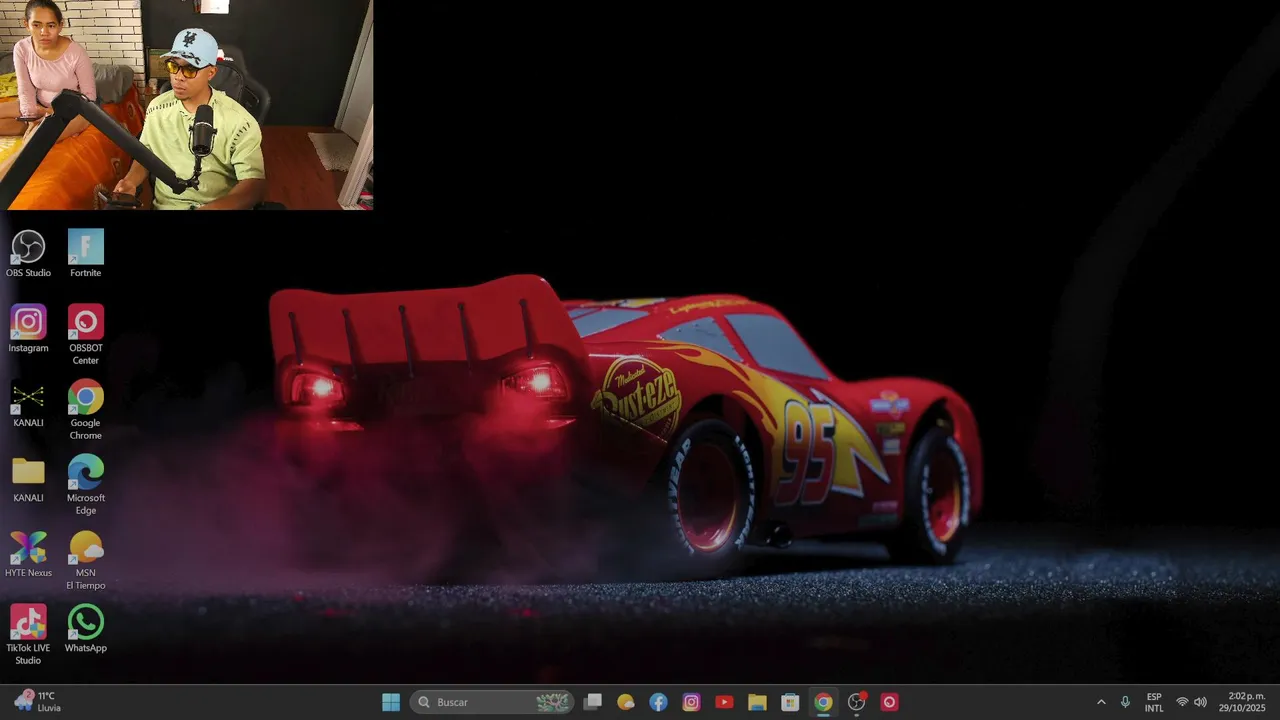
Task: Click the Buscar taskbar search box
Action: (x=493, y=702)
